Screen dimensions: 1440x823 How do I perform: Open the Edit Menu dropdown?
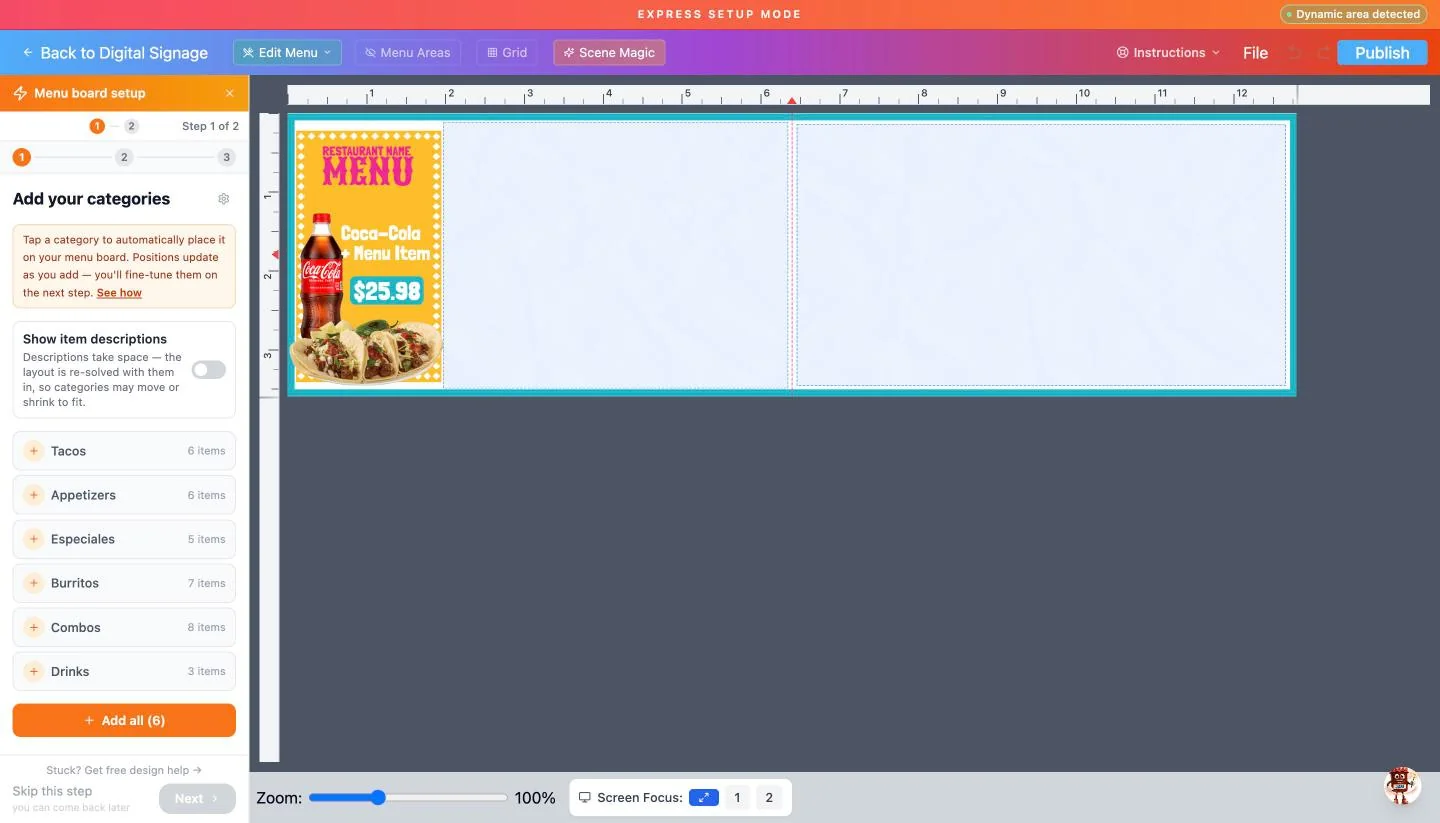(x=287, y=53)
